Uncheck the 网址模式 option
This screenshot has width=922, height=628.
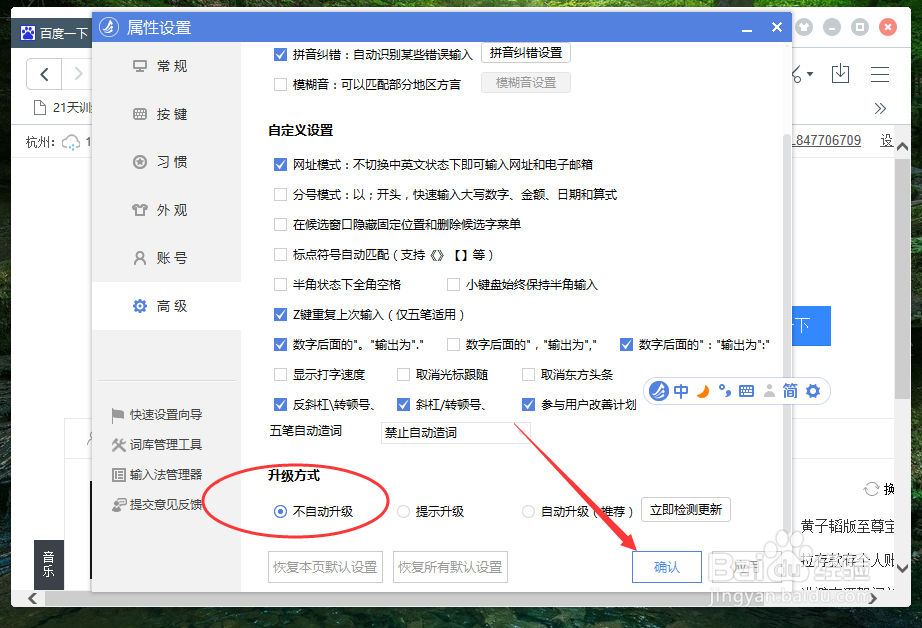tap(280, 165)
